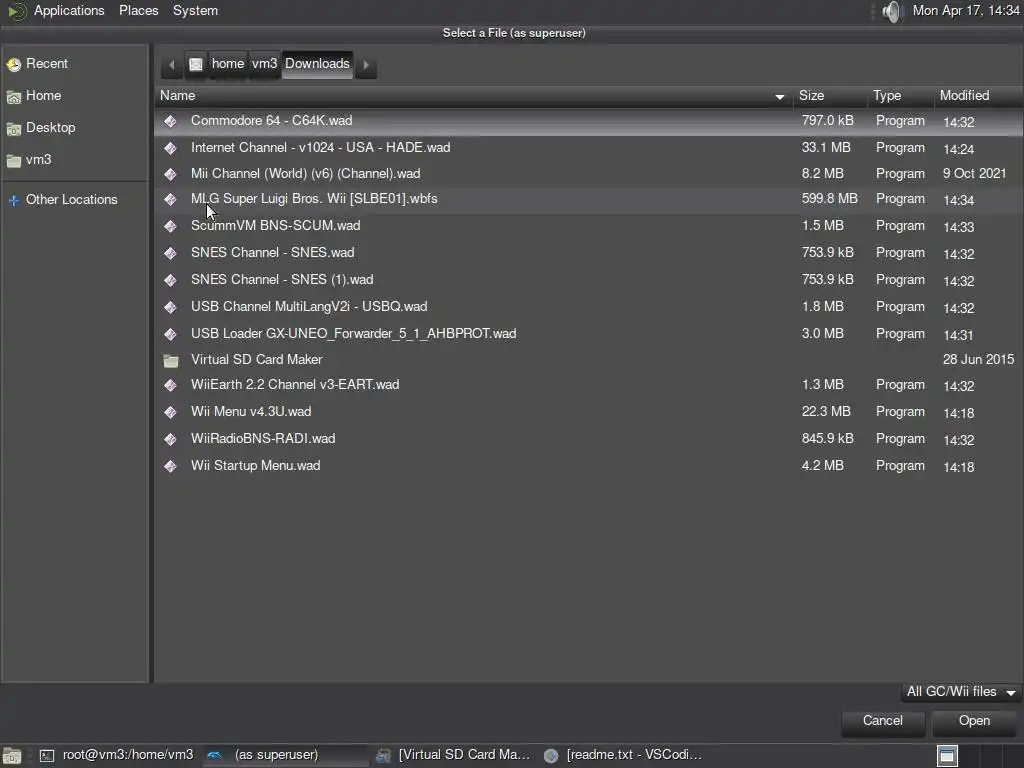Image resolution: width=1024 pixels, height=768 pixels.
Task: Go to the vm3 path segment
Action: (264, 64)
